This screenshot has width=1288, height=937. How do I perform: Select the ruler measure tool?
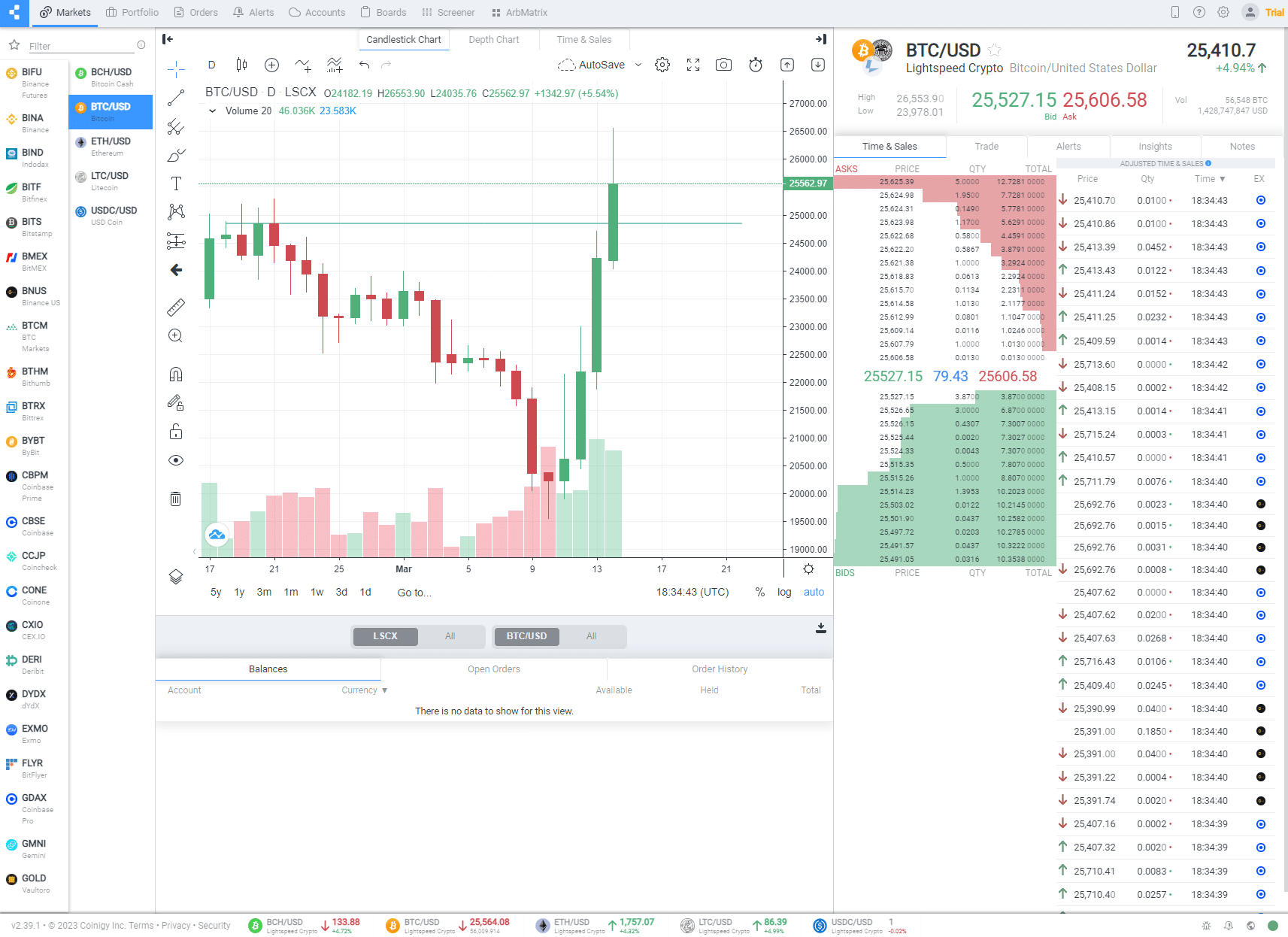(x=176, y=307)
